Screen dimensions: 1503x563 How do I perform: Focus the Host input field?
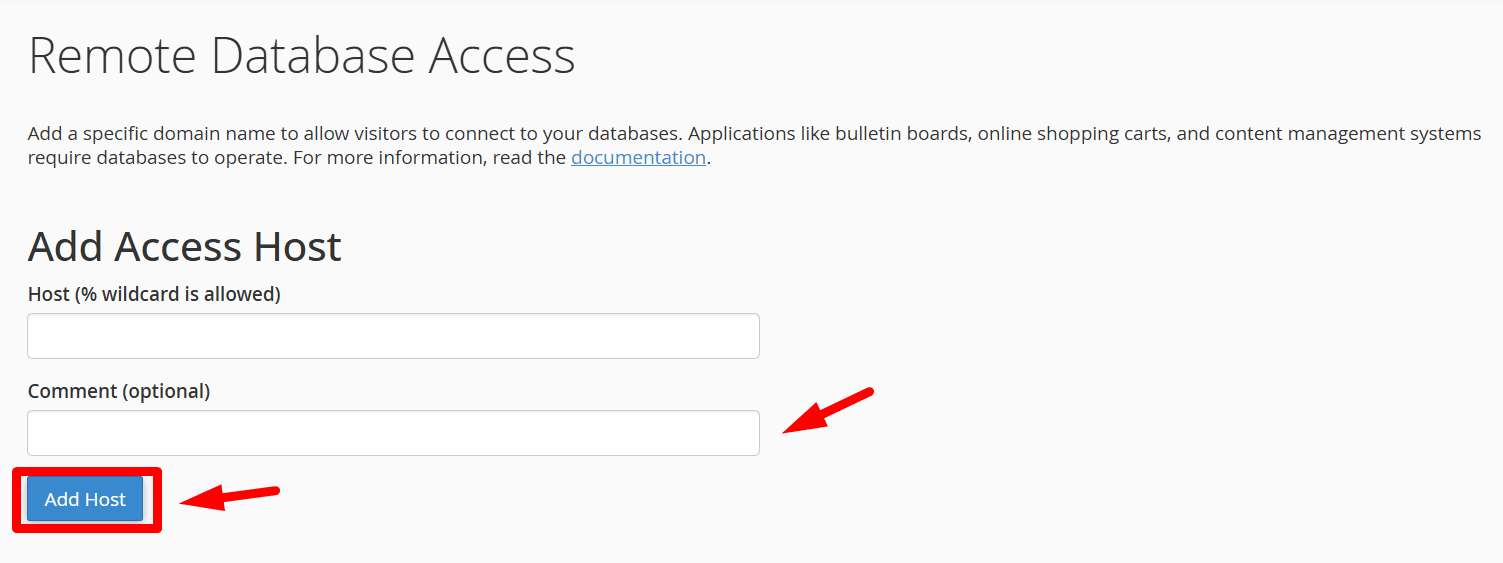pos(393,336)
